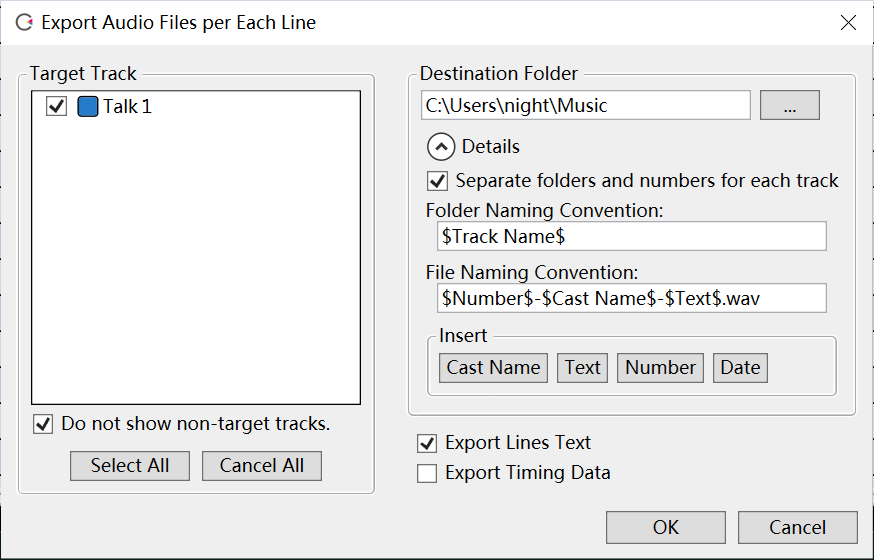This screenshot has width=874, height=560.
Task: Confirm export with the OK button
Action: 665,527
